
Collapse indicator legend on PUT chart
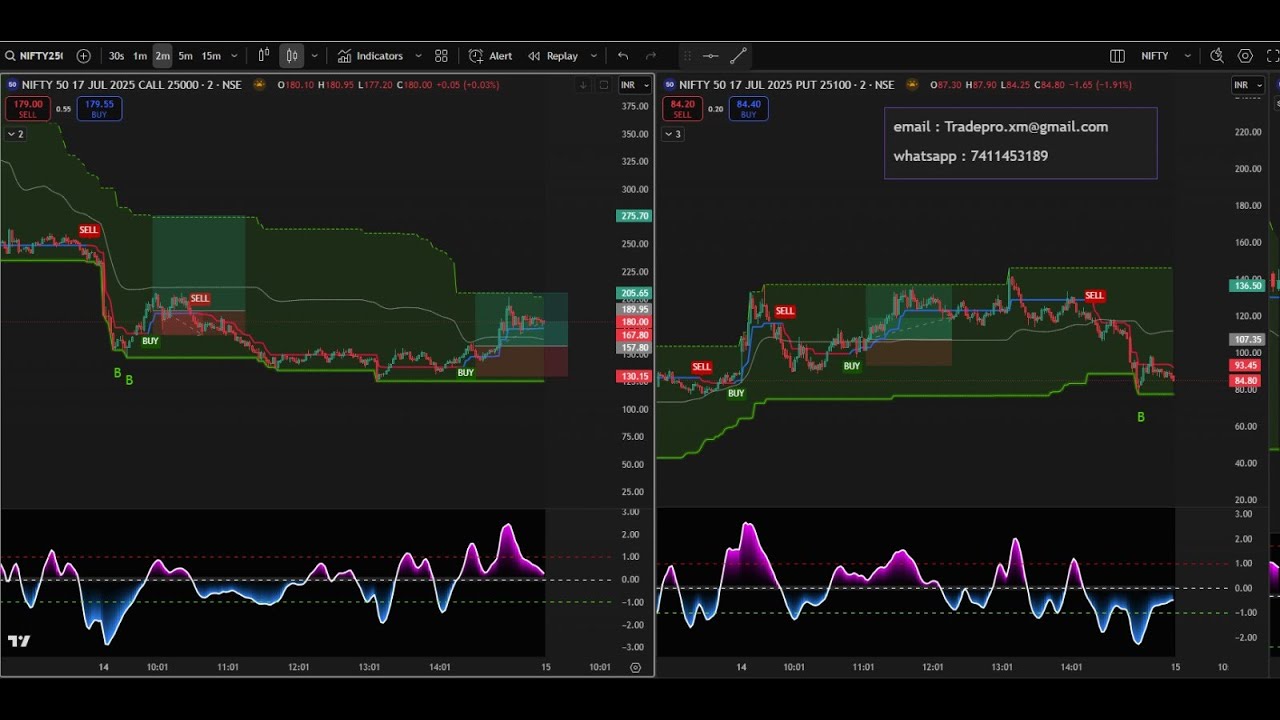(673, 134)
